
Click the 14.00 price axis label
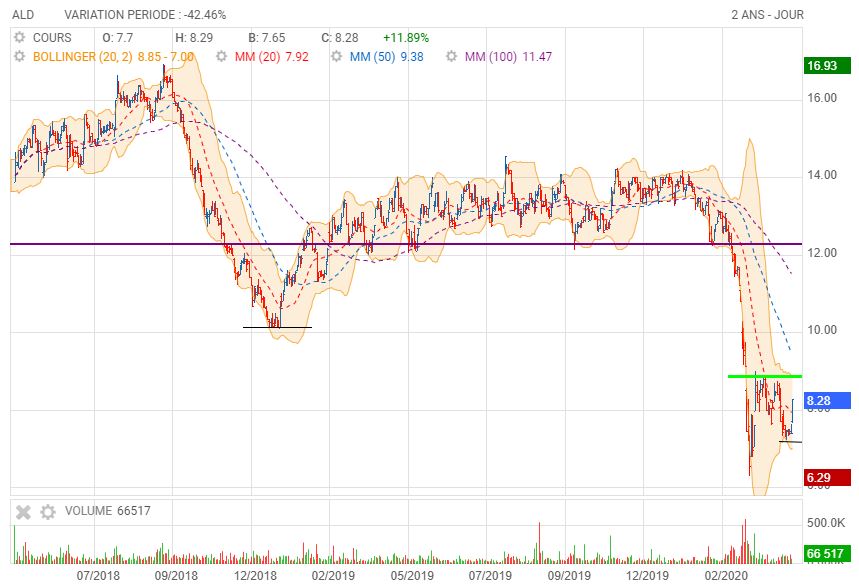(x=822, y=175)
